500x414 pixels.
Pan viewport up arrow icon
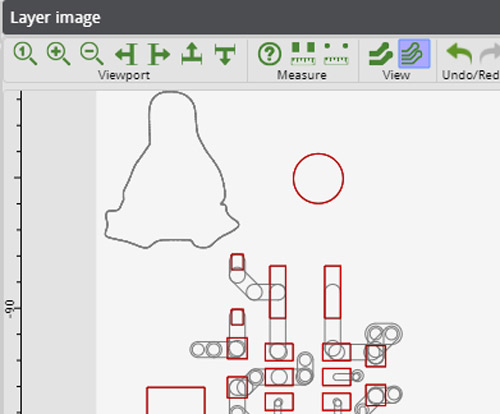coord(192,53)
